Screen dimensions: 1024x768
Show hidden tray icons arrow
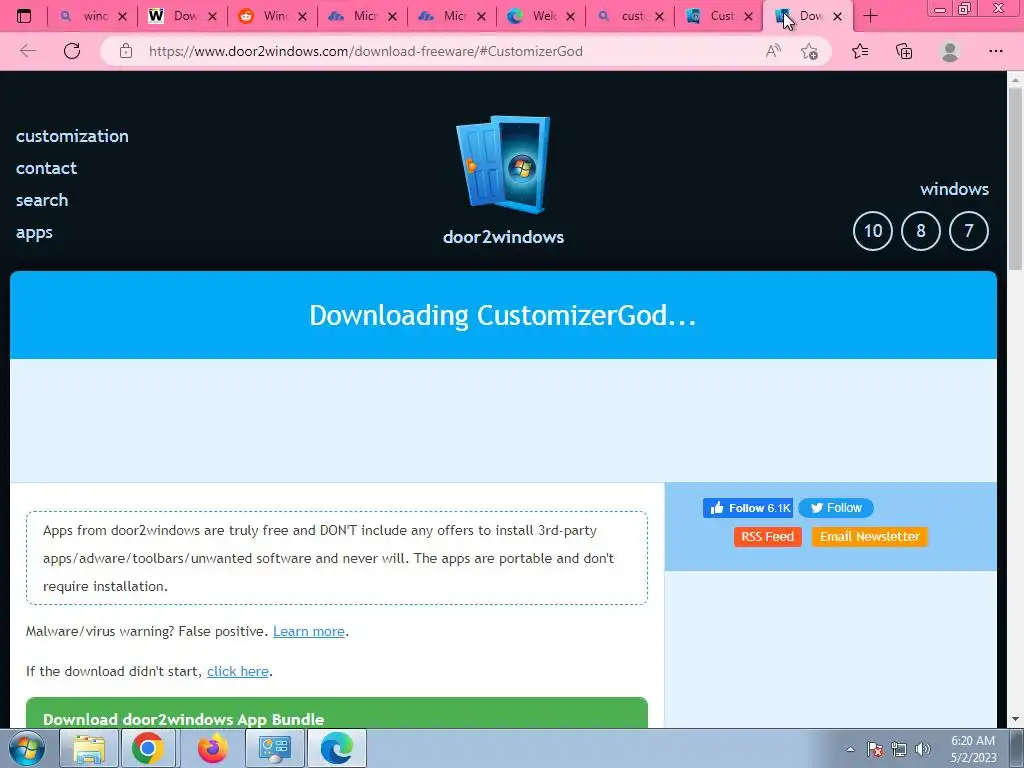tap(850, 749)
